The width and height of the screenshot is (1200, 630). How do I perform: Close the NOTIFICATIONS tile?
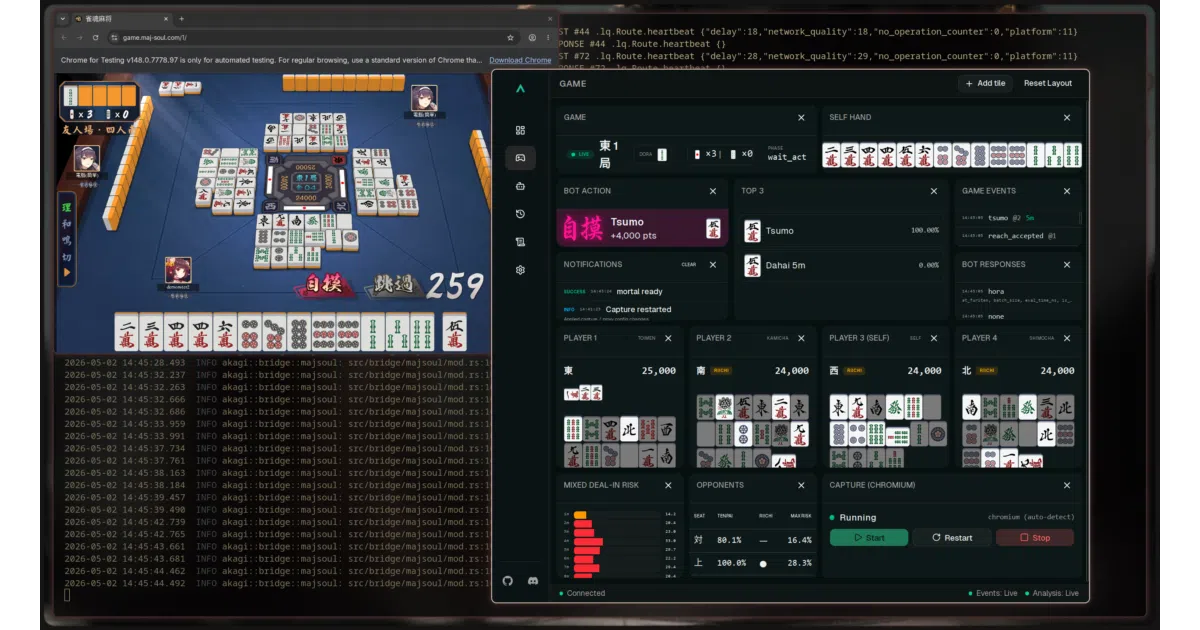pyautogui.click(x=713, y=265)
